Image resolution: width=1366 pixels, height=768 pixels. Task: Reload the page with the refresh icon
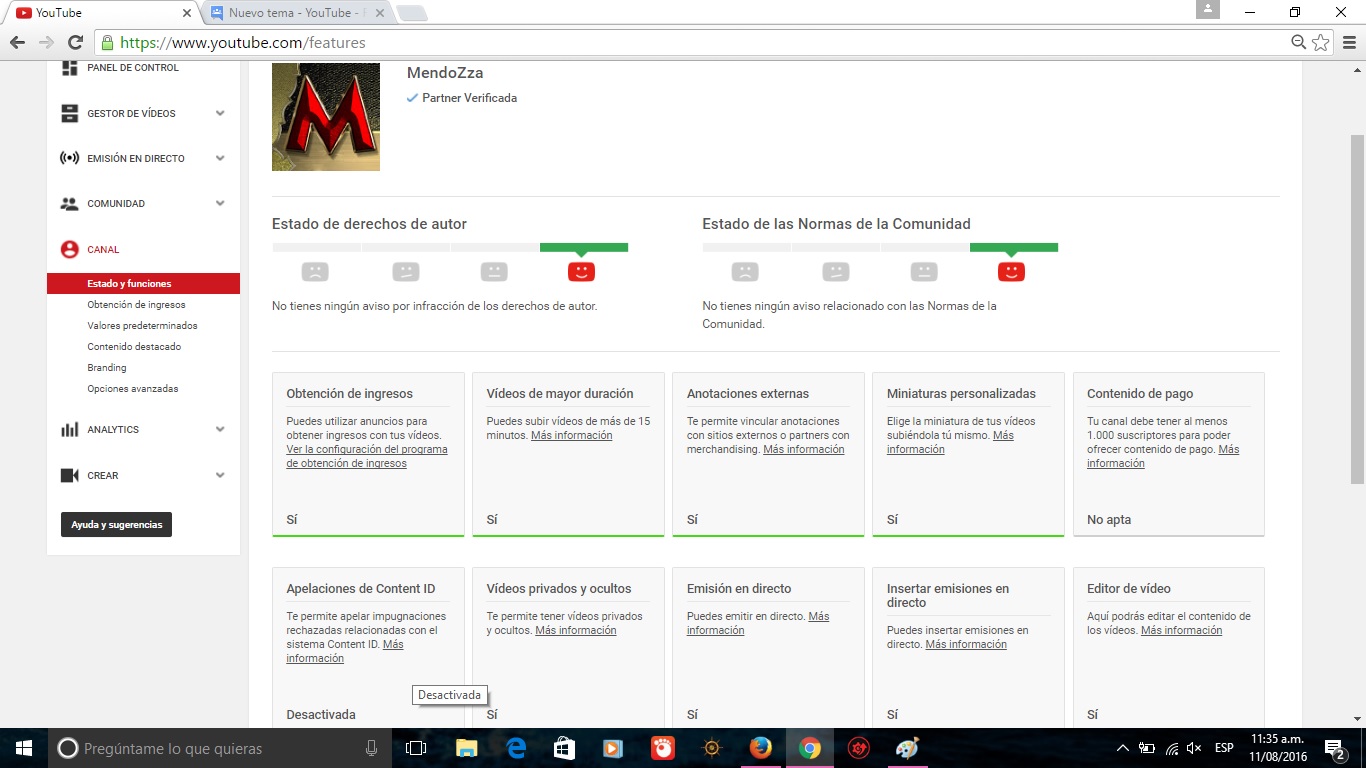click(x=75, y=42)
